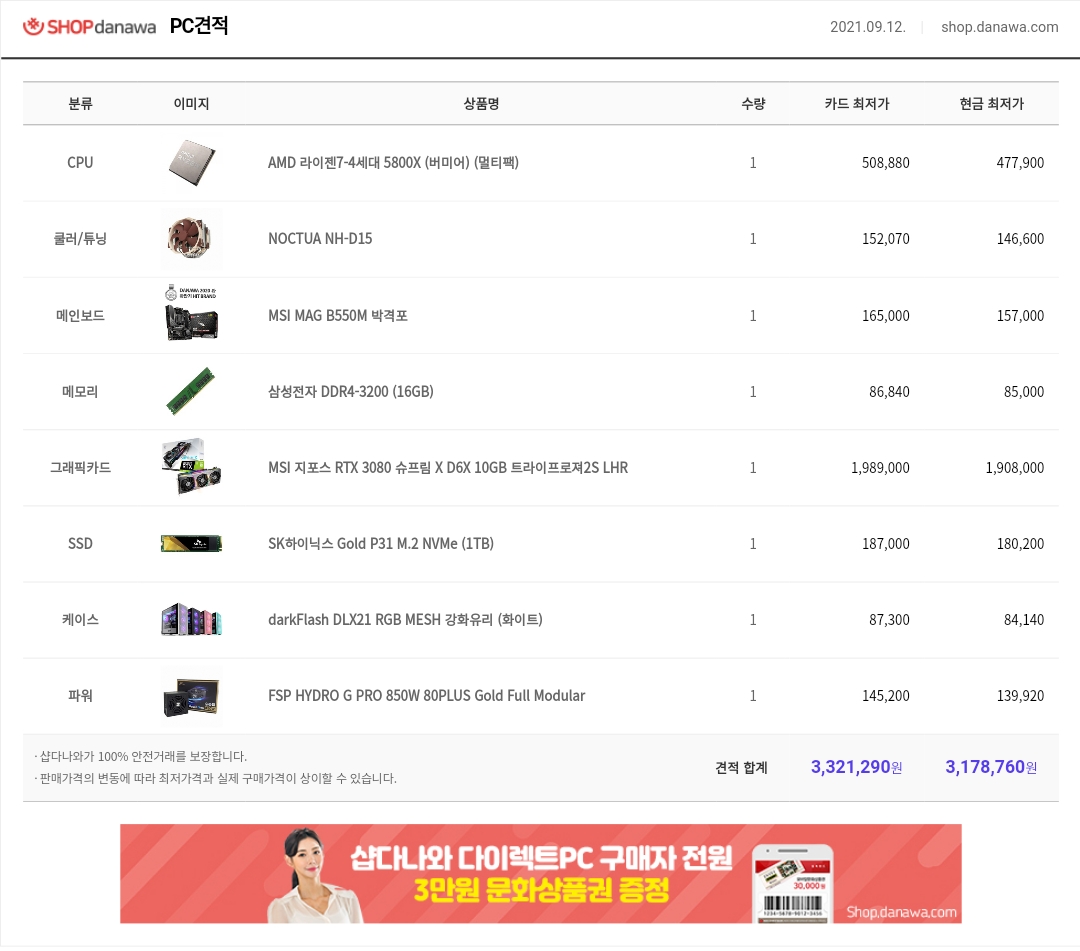Click the SHOPdanawa logo
Image resolution: width=1080 pixels, height=951 pixels.
90,27
